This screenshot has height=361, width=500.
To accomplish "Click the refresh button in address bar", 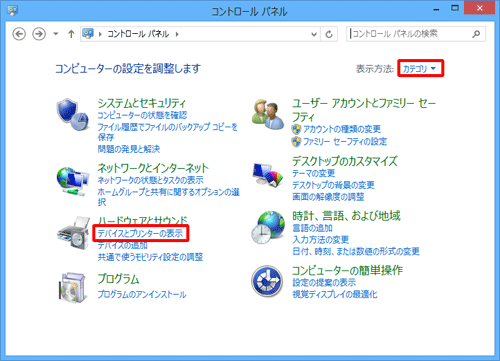I will tap(329, 34).
